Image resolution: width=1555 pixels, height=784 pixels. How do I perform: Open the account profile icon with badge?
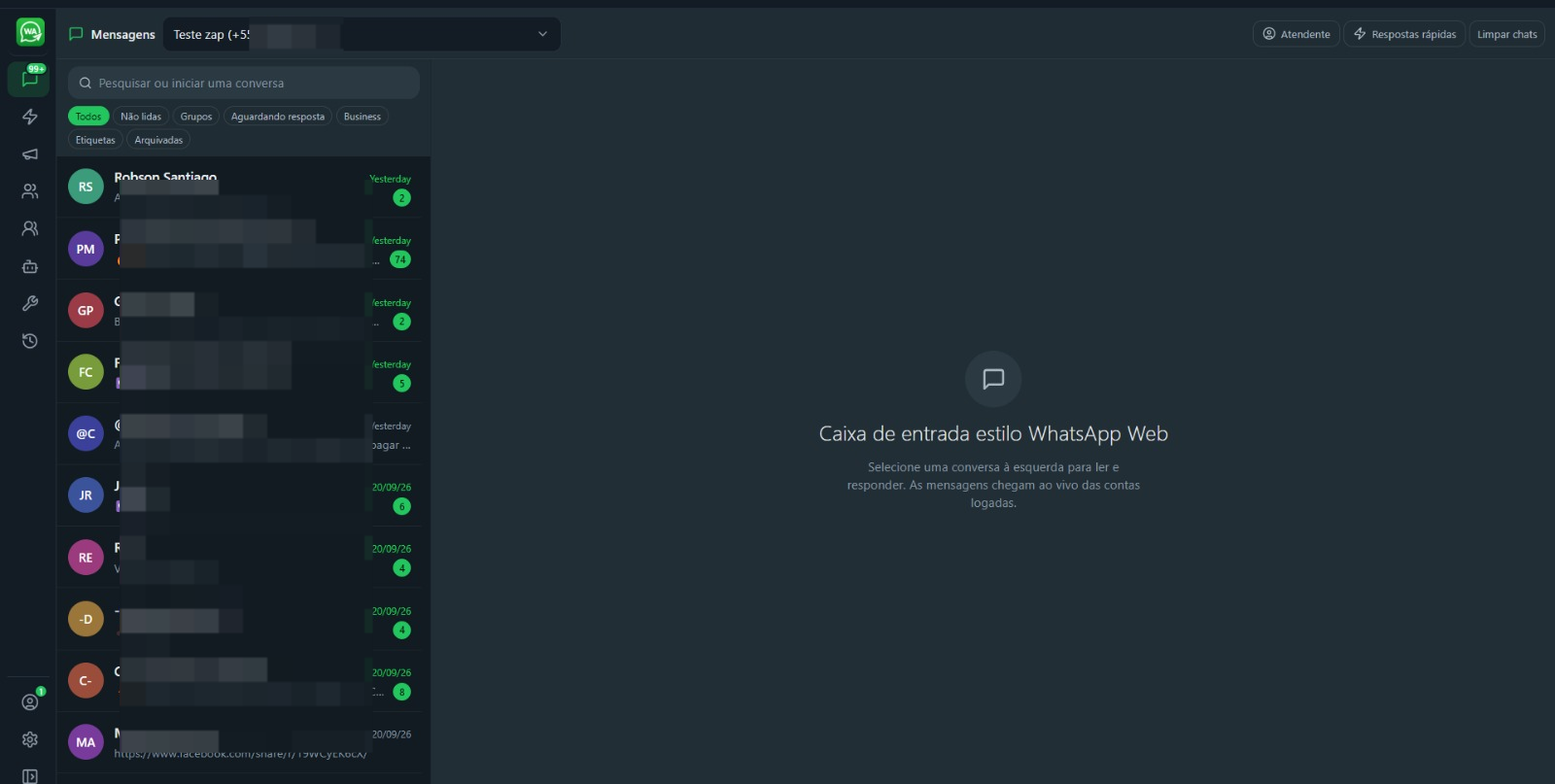tap(30, 701)
